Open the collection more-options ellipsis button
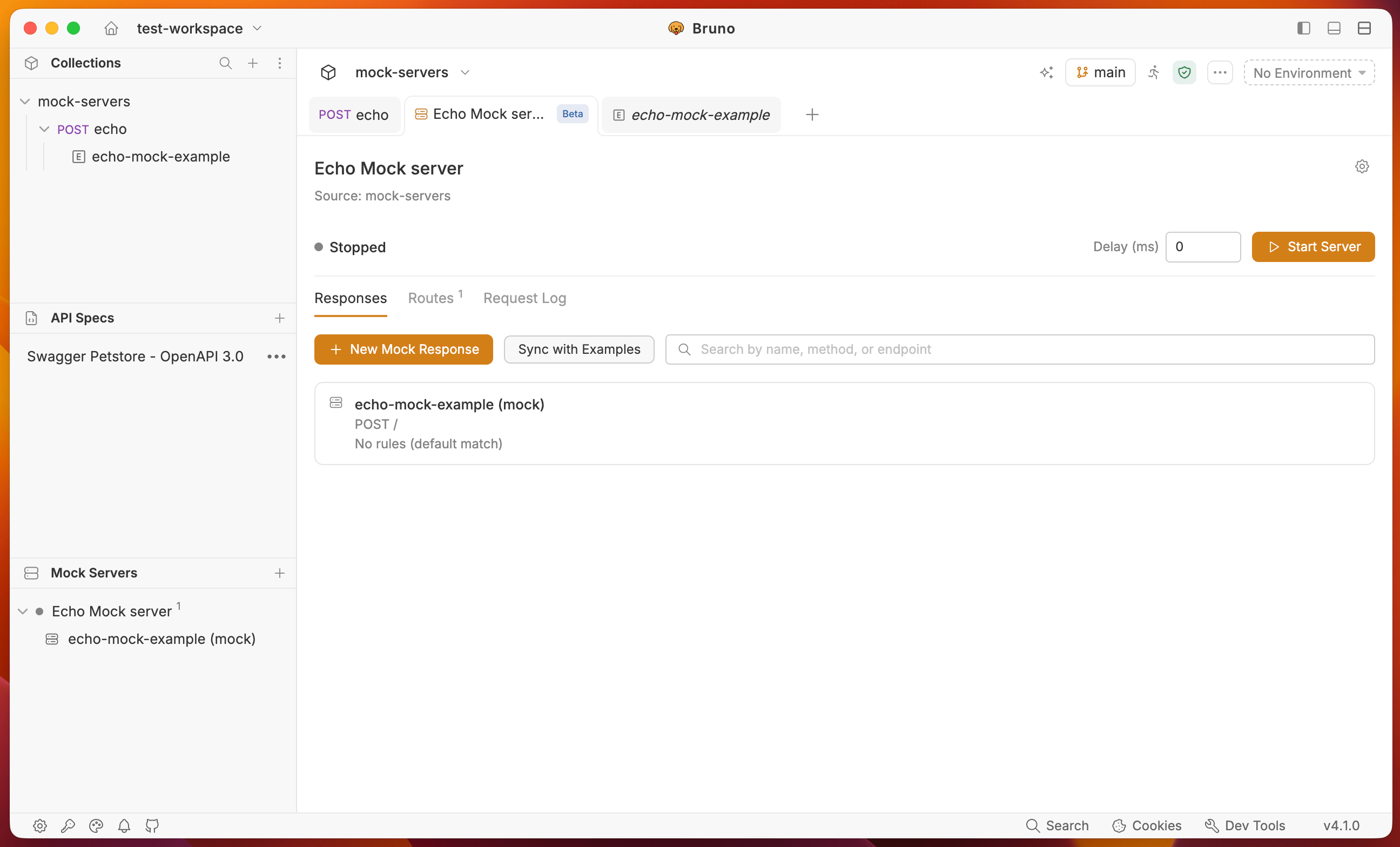The image size is (1400, 847). (1220, 72)
